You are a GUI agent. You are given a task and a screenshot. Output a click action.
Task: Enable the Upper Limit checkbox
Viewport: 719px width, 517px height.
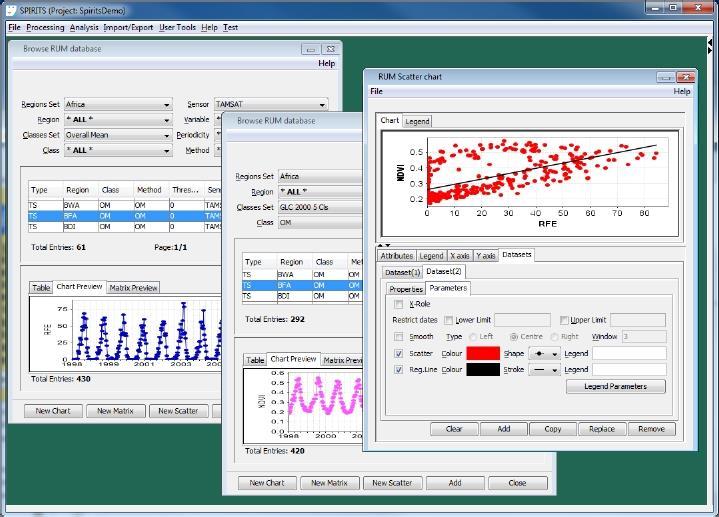click(x=564, y=320)
